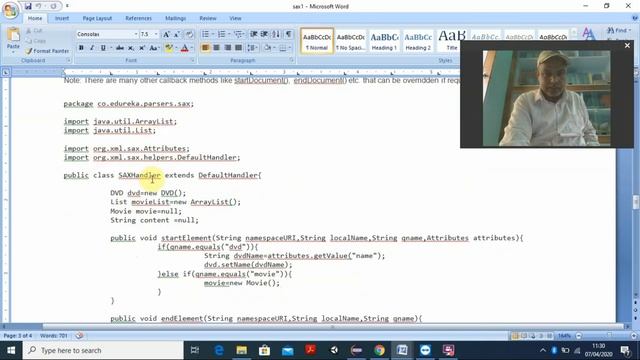Open the shading color dropdown

tap(273, 48)
